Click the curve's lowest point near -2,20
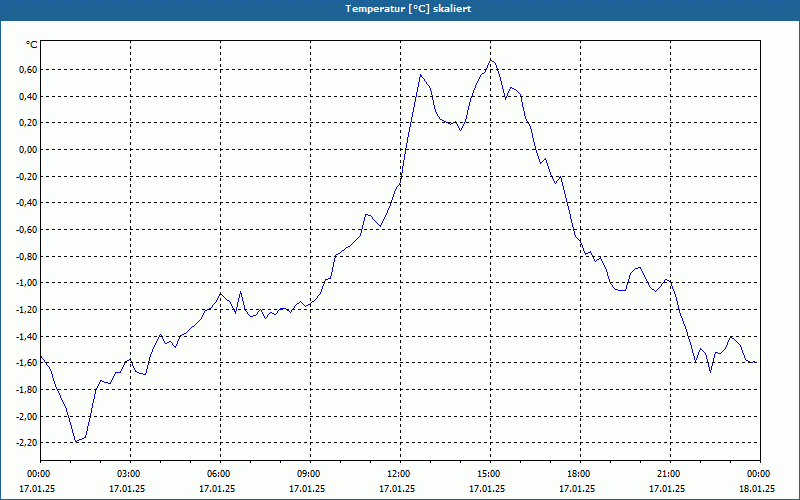 point(76,441)
